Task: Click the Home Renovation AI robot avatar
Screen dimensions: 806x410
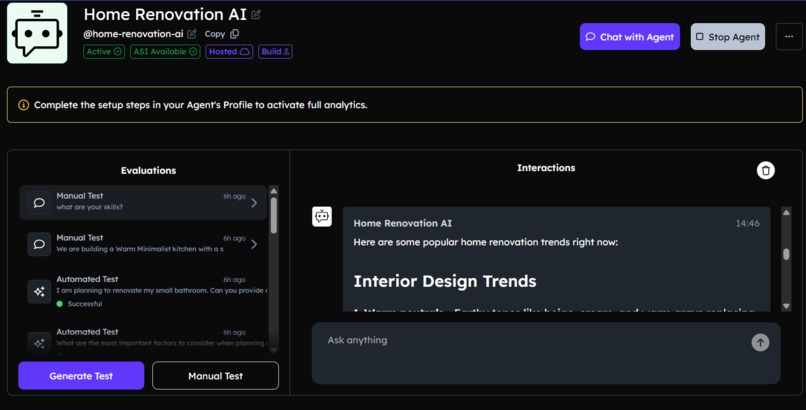Action: pyautogui.click(x=37, y=33)
